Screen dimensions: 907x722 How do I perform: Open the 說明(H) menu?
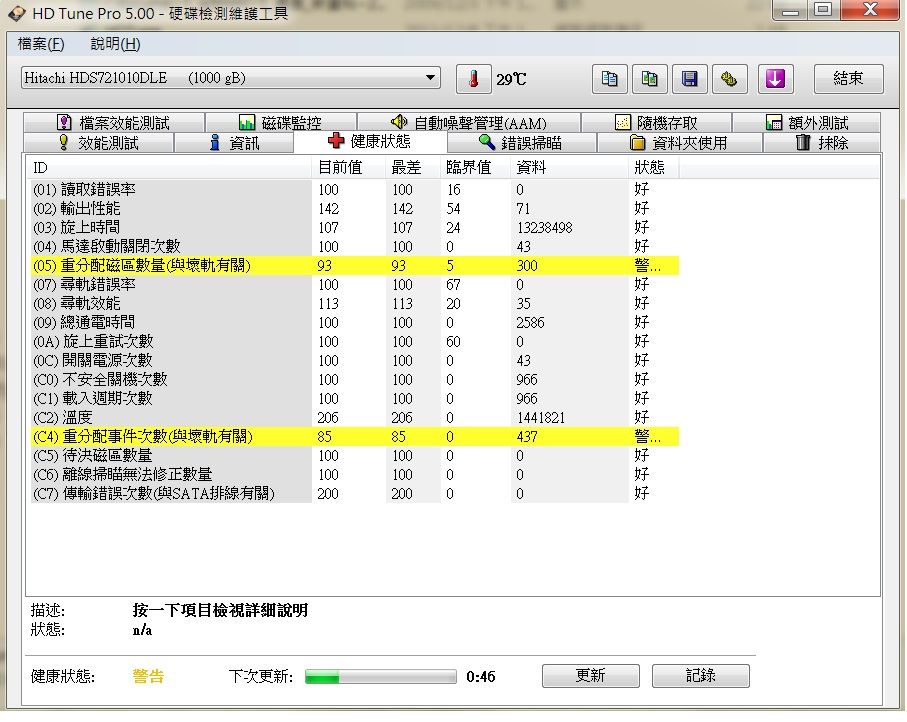(x=115, y=44)
